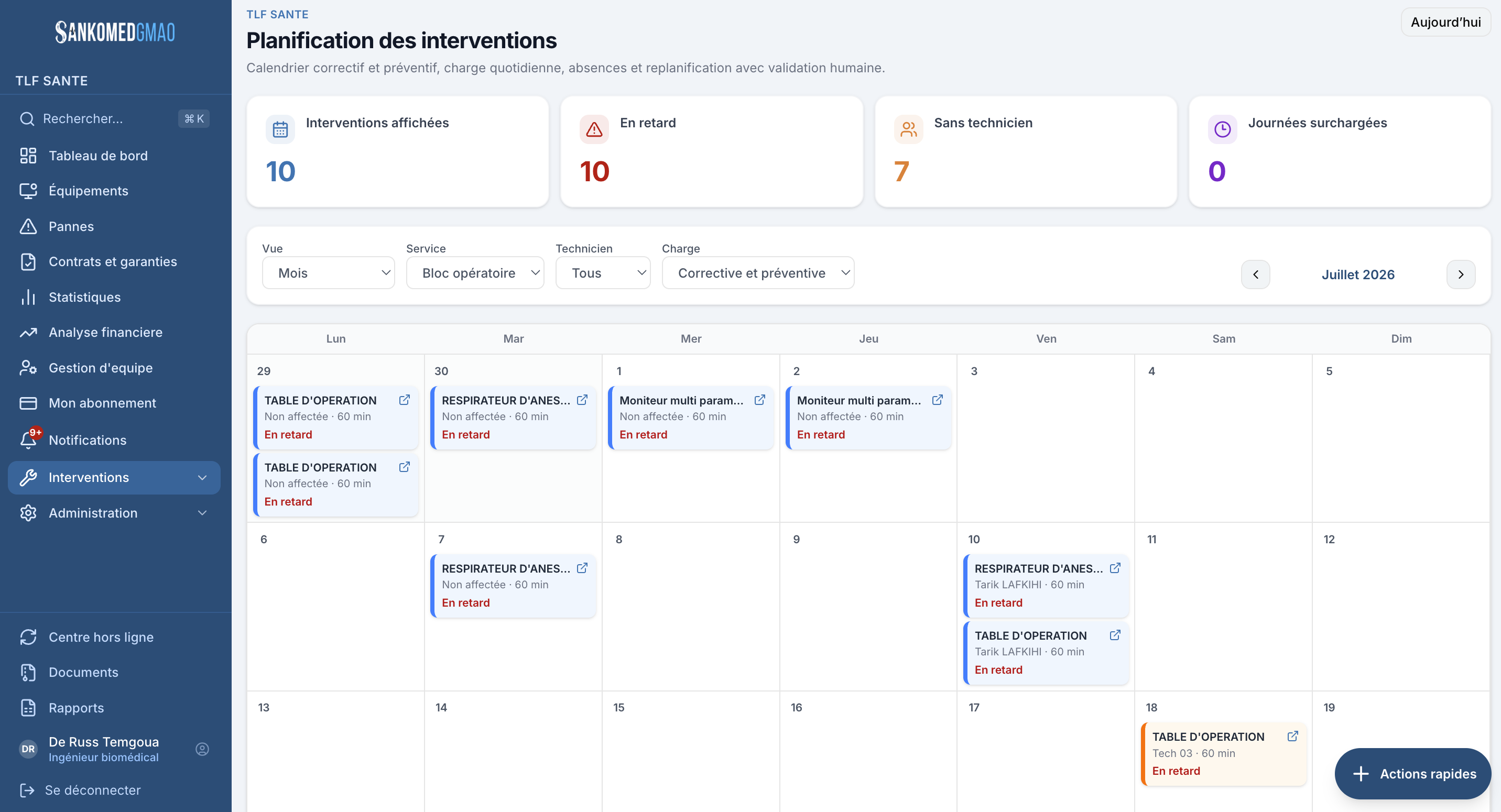Screen dimensions: 1501x812
Task: Click the Sans technicien count 7
Action: point(901,171)
